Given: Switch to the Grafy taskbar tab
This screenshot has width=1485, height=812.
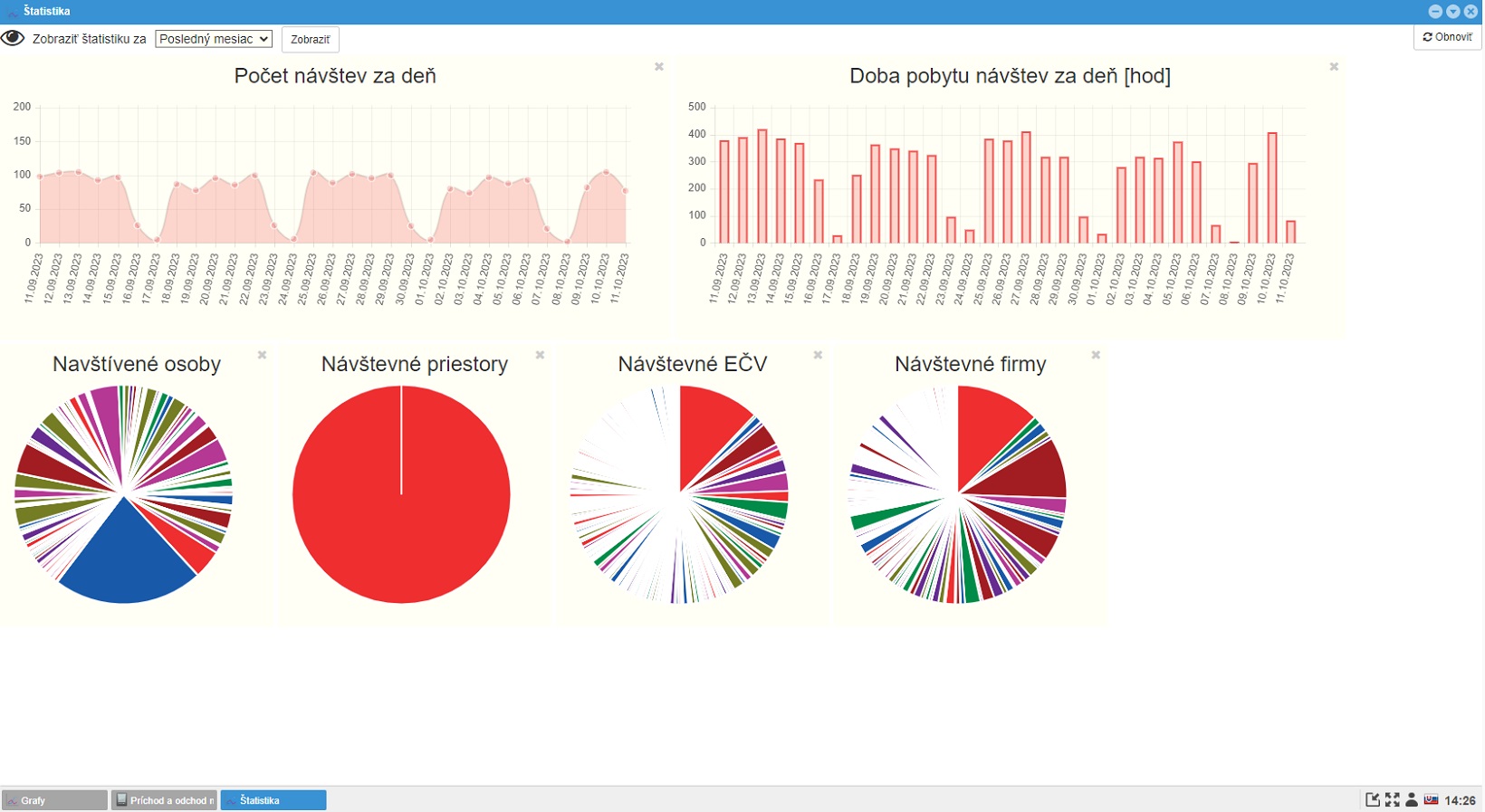Looking at the screenshot, I should pyautogui.click(x=54, y=800).
